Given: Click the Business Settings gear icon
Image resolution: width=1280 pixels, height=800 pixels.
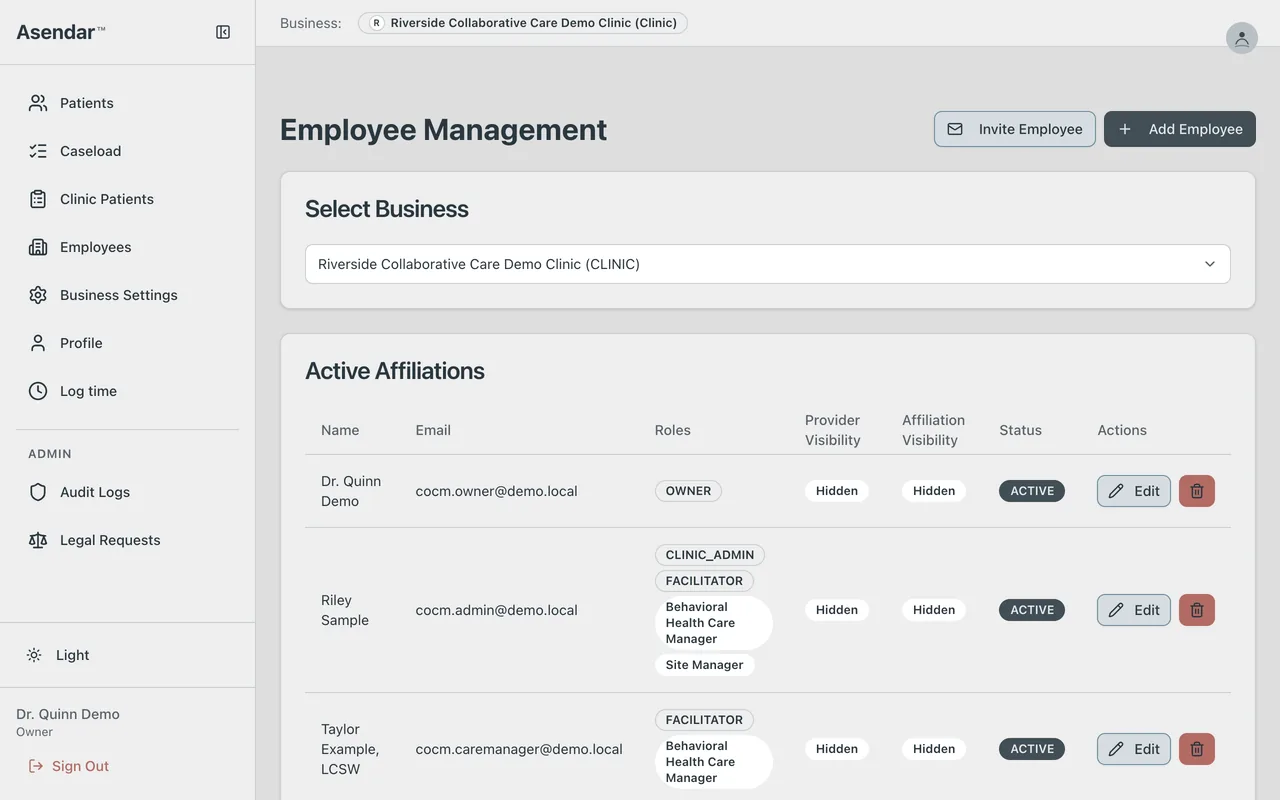Looking at the screenshot, I should 38,295.
